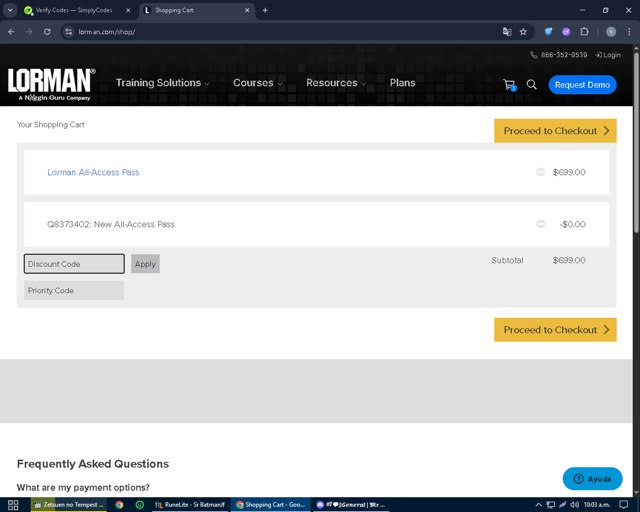Click the Ayuda help button
The image size is (640, 512).
[x=592, y=479]
